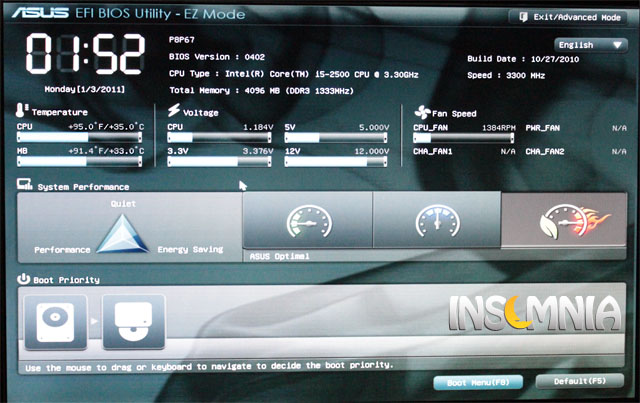Click the lightning bolt Voltage icon
This screenshot has height=403, width=640.
click(174, 110)
